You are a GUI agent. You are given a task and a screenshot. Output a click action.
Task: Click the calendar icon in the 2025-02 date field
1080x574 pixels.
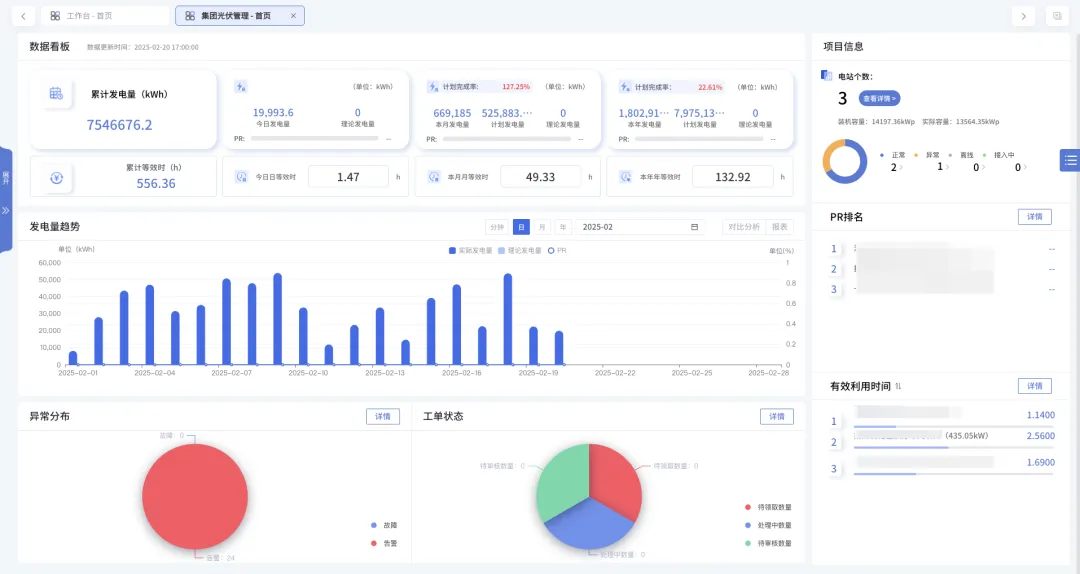(694, 227)
